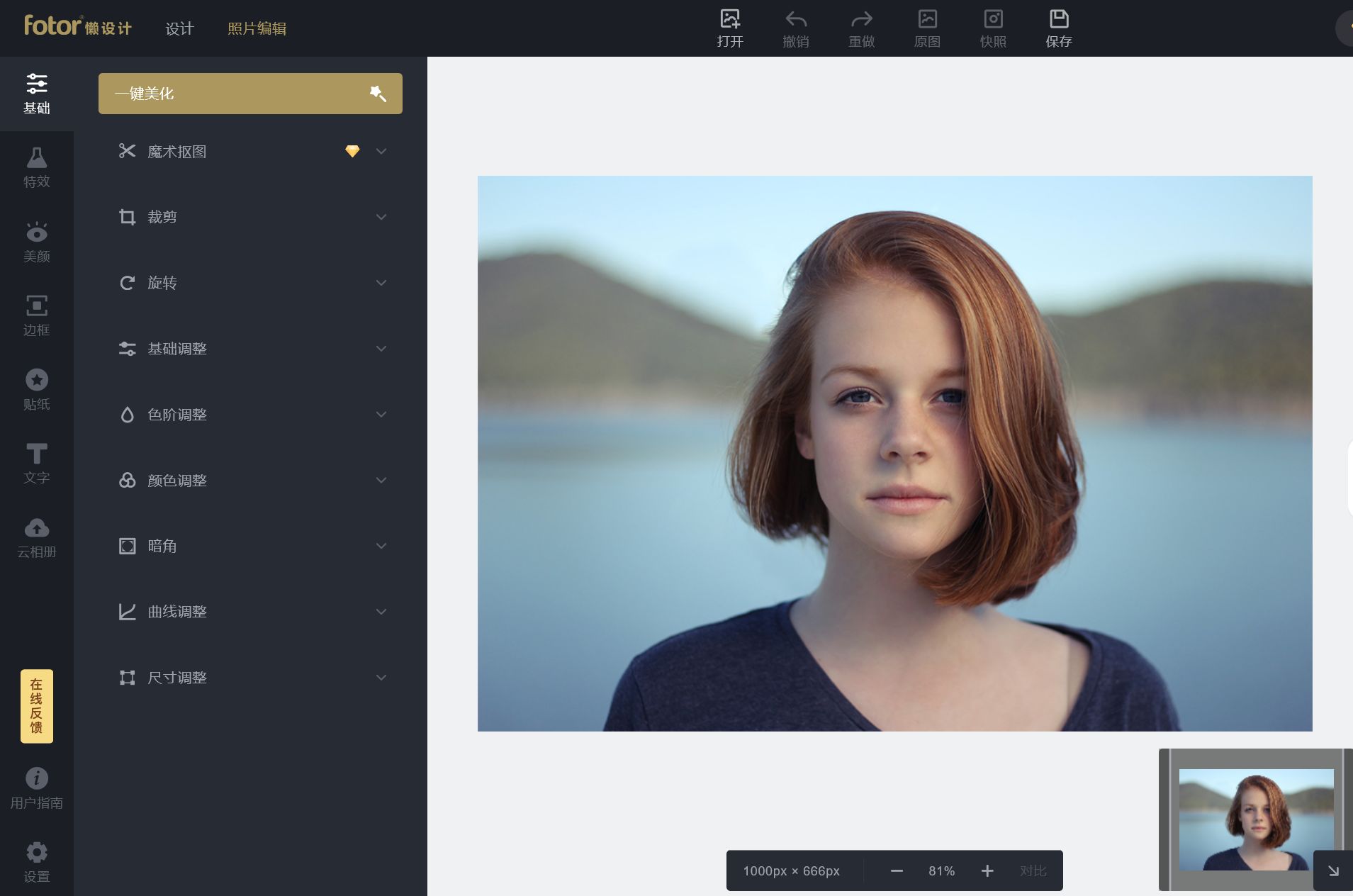The image size is (1353, 896).
Task: Collapse the navigator preview with arrow icon
Action: [x=1333, y=870]
